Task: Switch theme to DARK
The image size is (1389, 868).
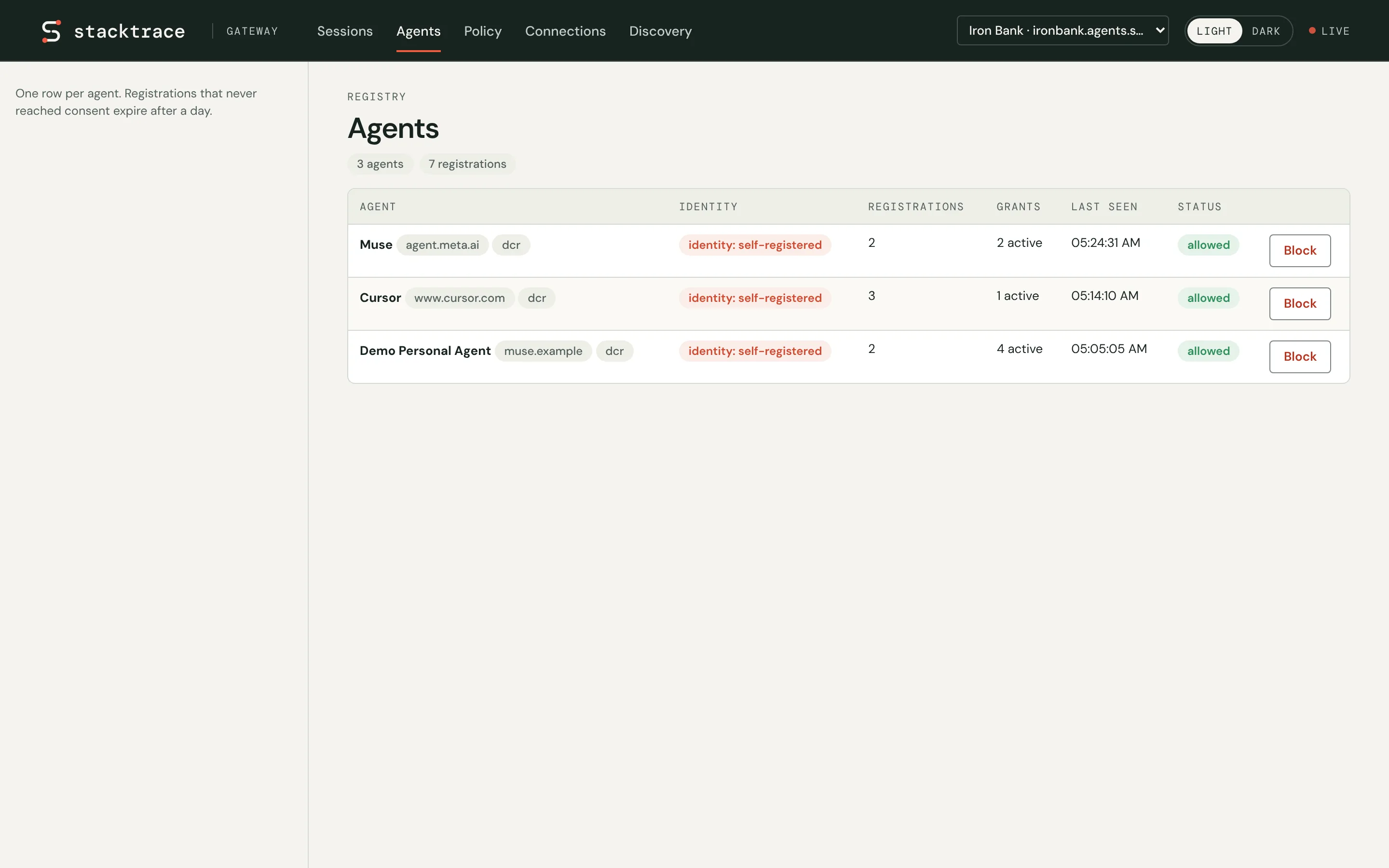Action: click(1266, 31)
